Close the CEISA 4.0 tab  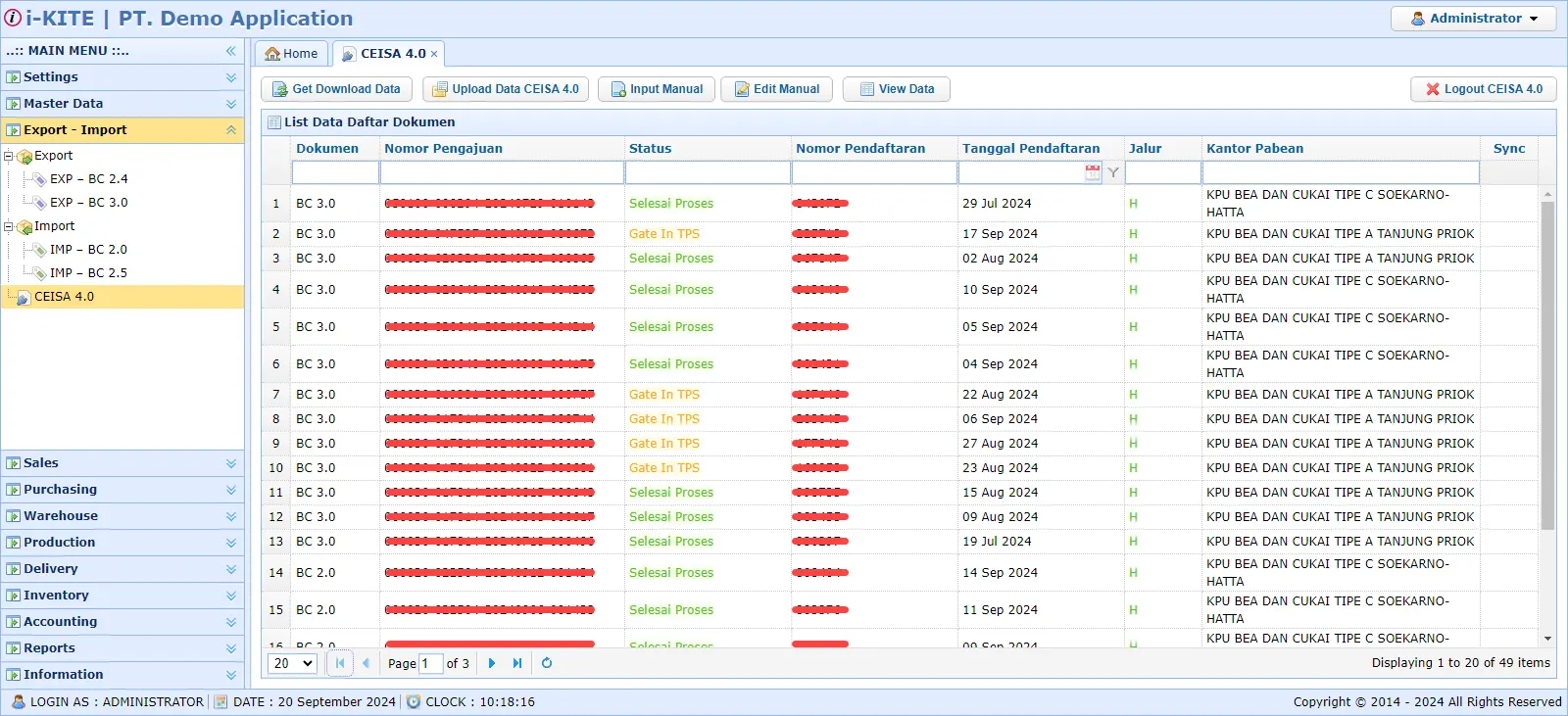434,55
